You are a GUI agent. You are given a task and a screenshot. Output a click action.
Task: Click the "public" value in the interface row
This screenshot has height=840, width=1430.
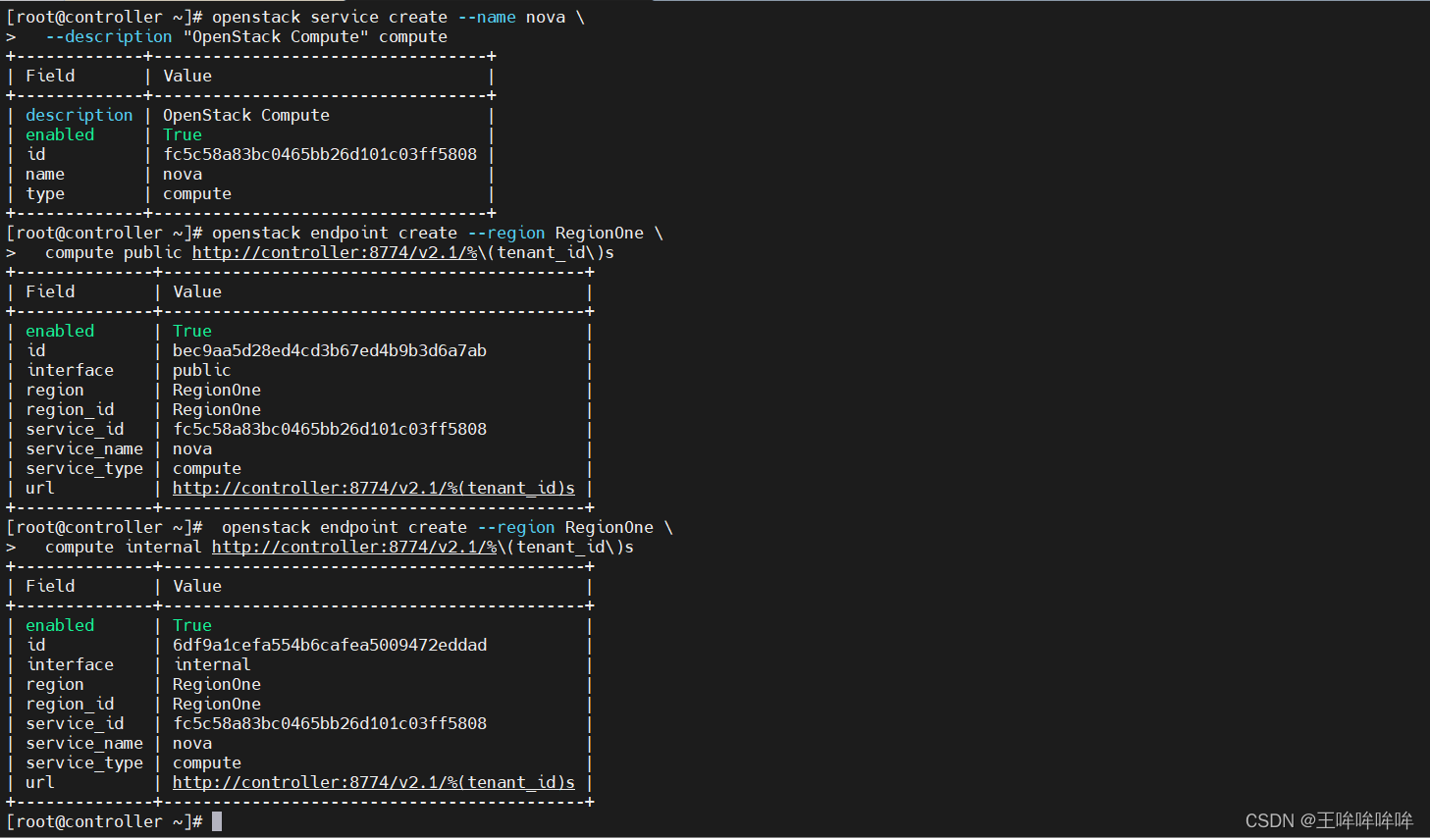pos(202,370)
